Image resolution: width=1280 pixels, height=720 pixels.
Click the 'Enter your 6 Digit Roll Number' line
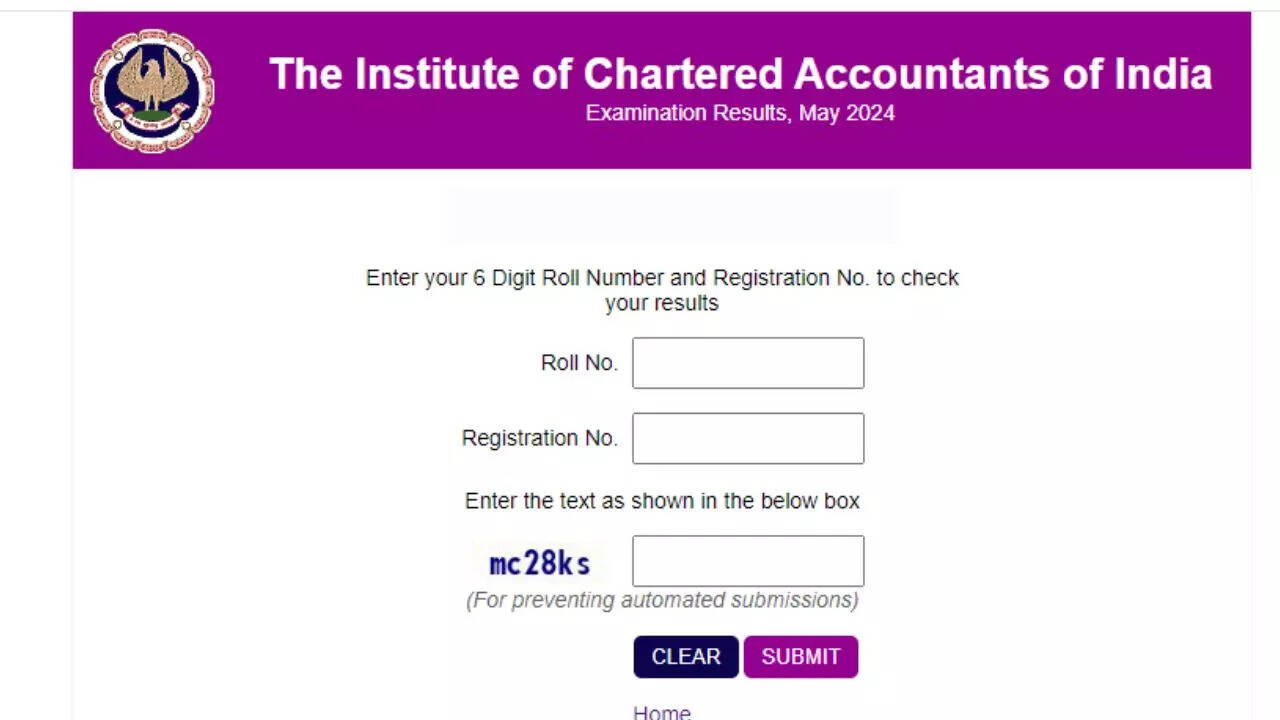coord(662,278)
